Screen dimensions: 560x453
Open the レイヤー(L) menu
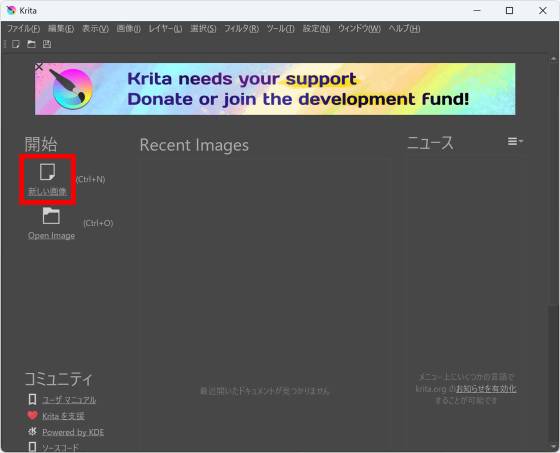[x=165, y=29]
